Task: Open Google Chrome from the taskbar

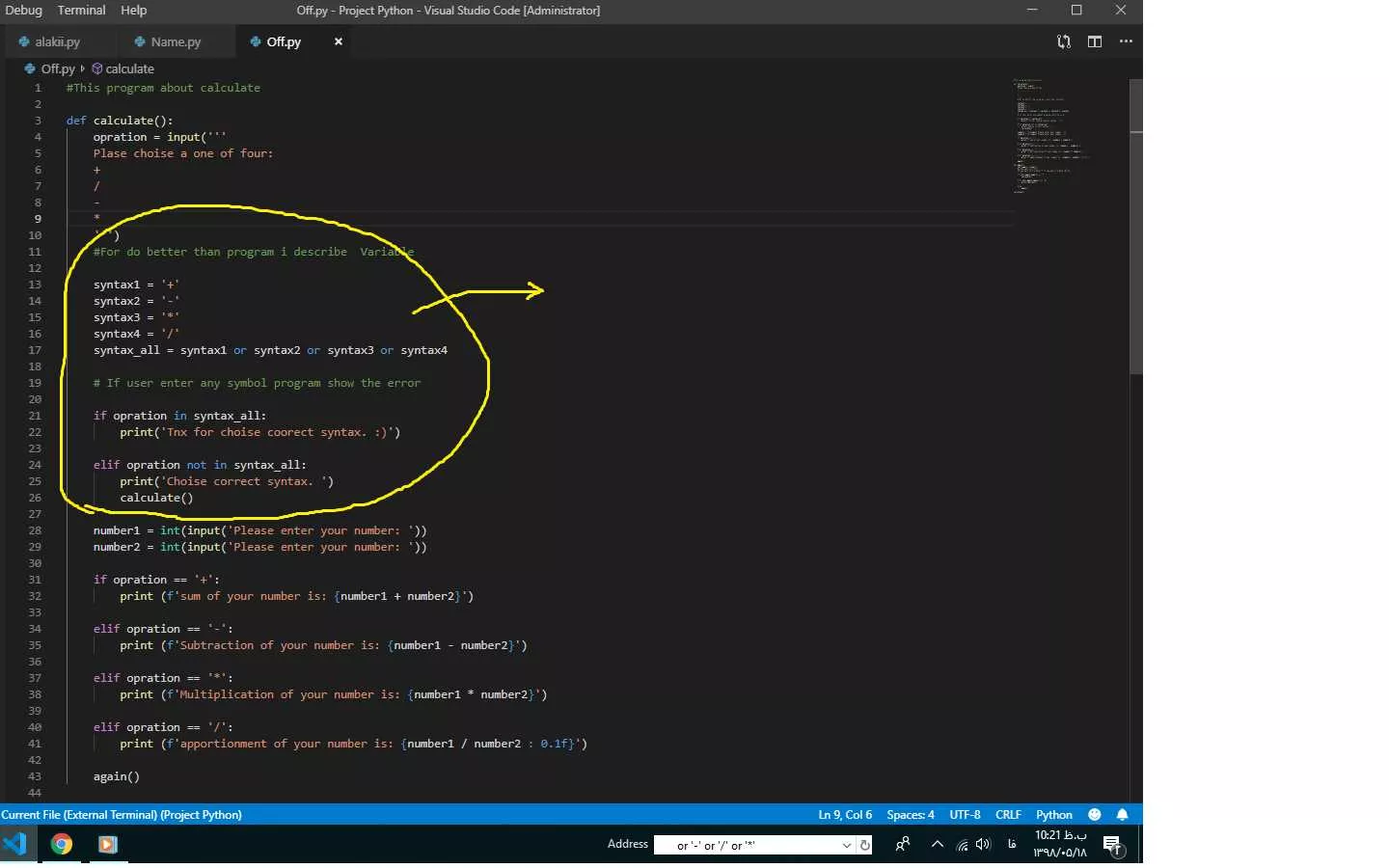Action: [62, 845]
